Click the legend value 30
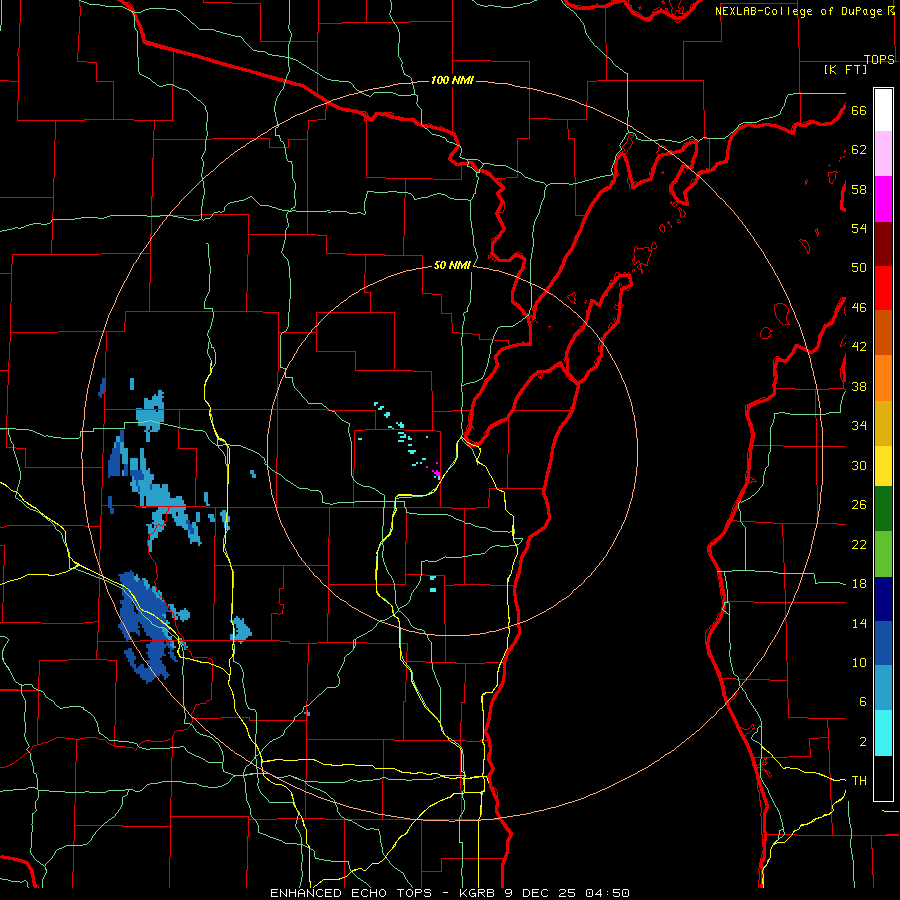 (859, 465)
